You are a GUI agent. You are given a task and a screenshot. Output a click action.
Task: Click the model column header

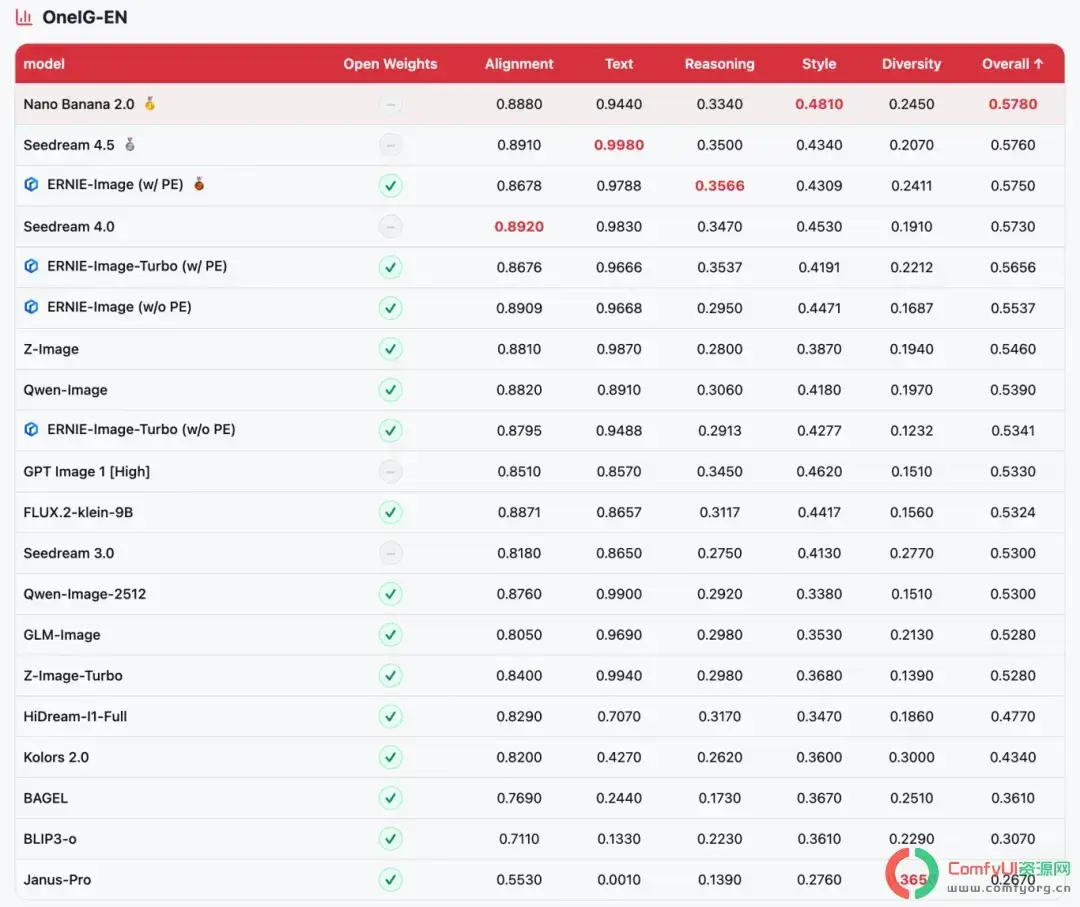click(44, 64)
